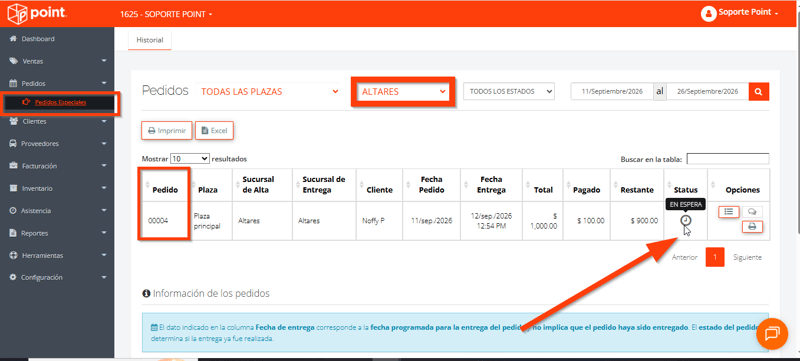Image resolution: width=800 pixels, height=361 pixels.
Task: Open Pedidos Especiales submenu link
Action: (x=60, y=102)
